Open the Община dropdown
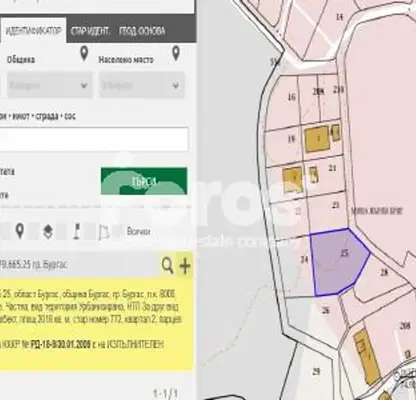Image resolution: width=416 pixels, height=400 pixels. pyautogui.click(x=50, y=86)
